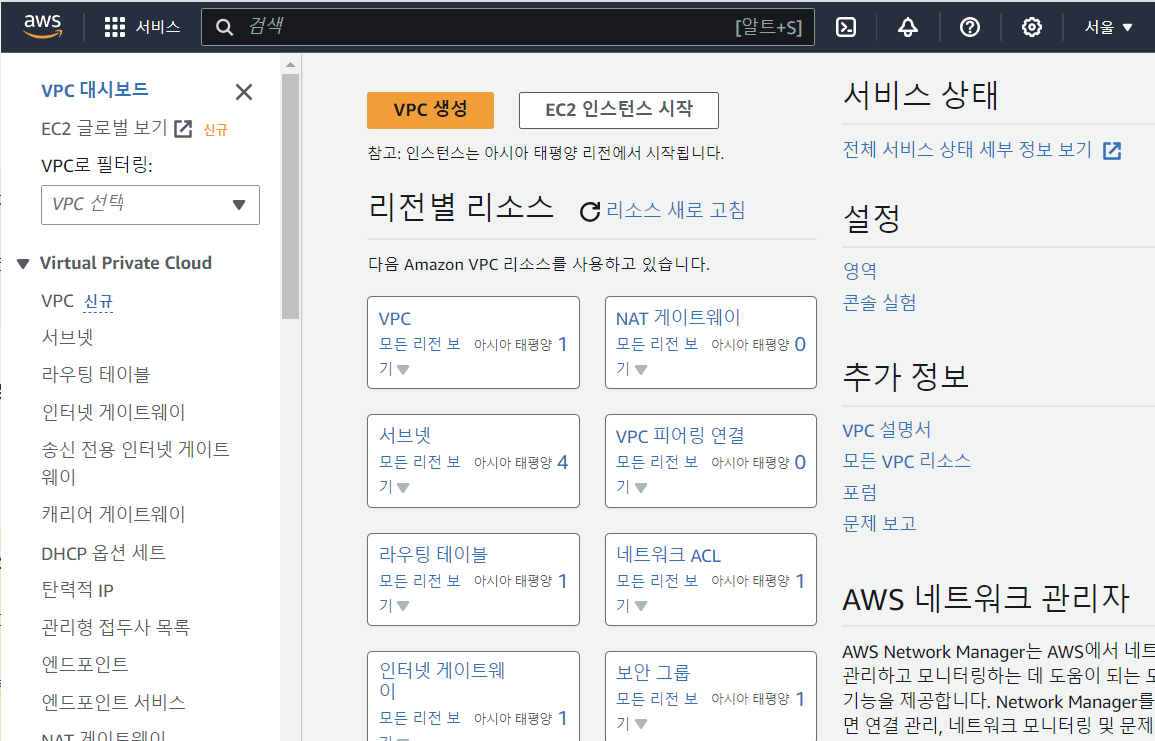Viewport: 1155px width, 741px height.
Task: Focus the 검색 search field
Action: 508,27
